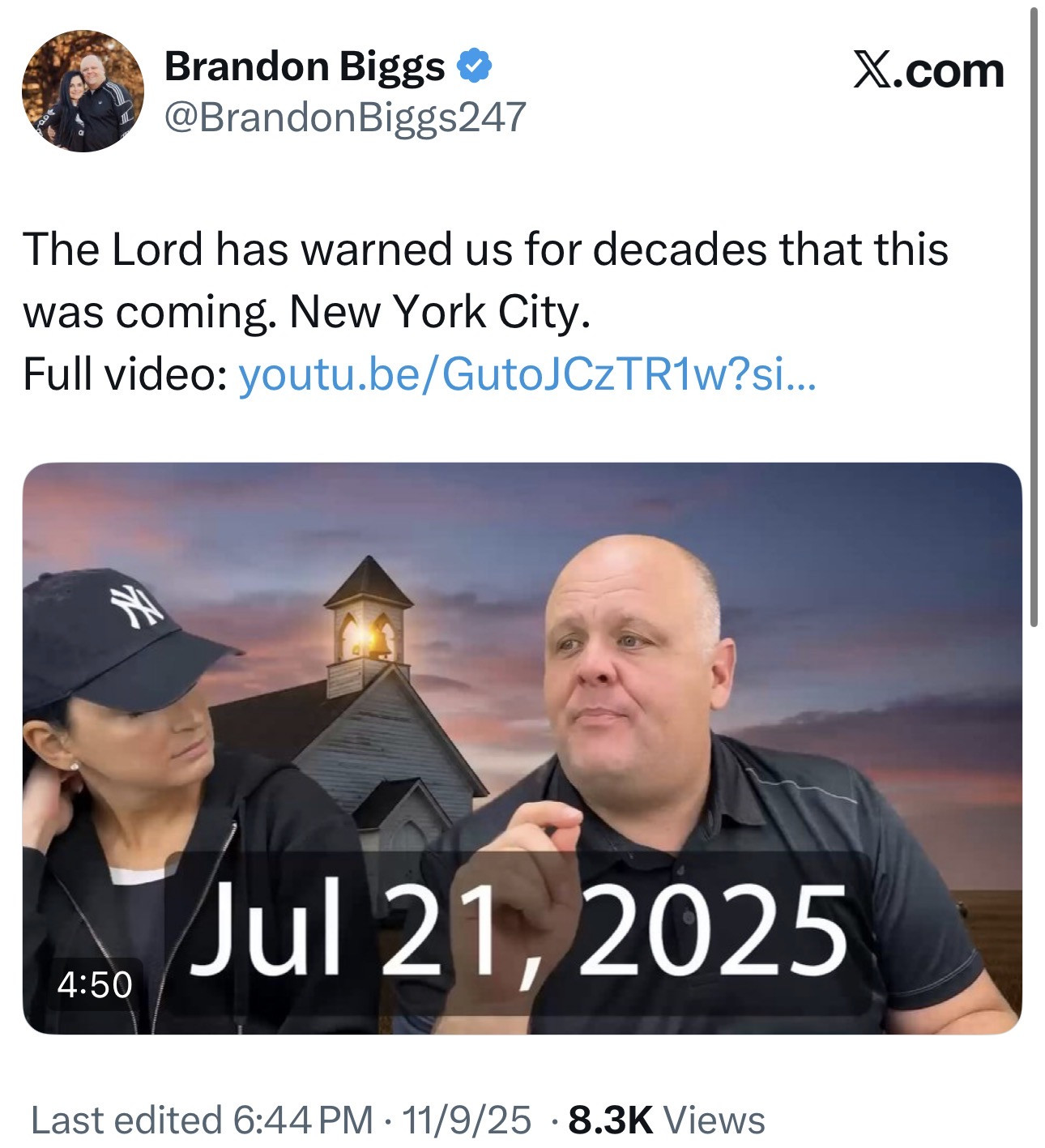Click the tweet text about New York City
The width and height of the screenshot is (1045, 1148).
click(x=486, y=280)
